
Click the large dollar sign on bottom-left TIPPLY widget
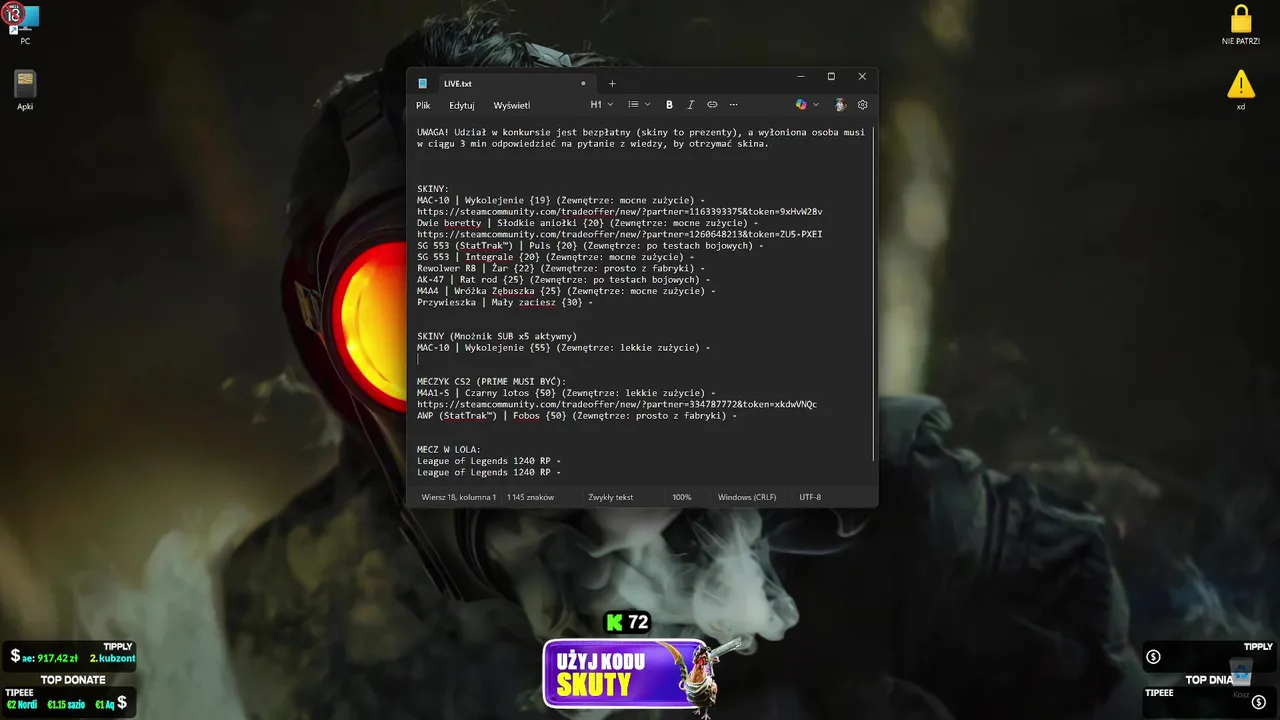coord(16,656)
